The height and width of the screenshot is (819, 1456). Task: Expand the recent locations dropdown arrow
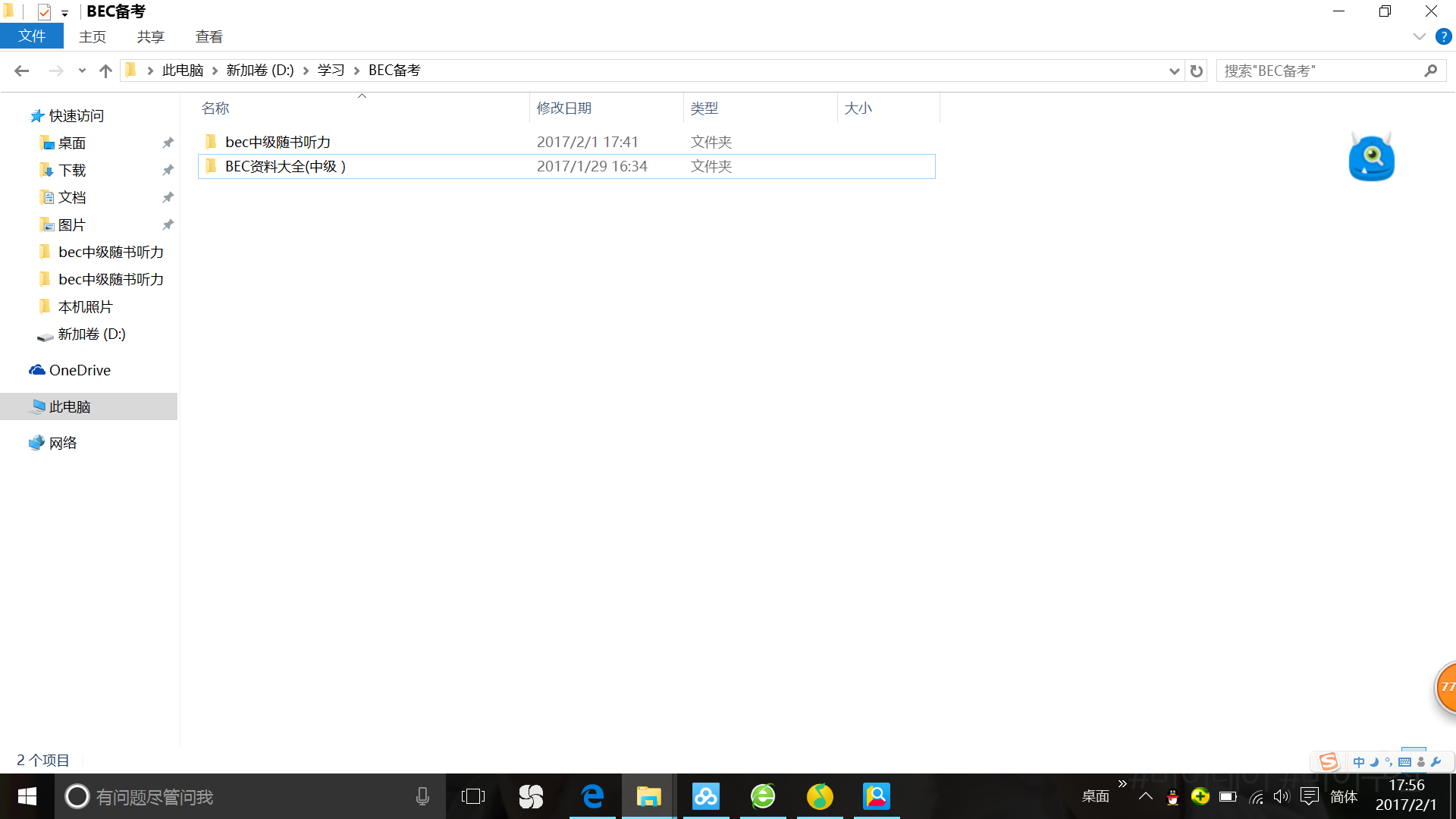[x=82, y=71]
